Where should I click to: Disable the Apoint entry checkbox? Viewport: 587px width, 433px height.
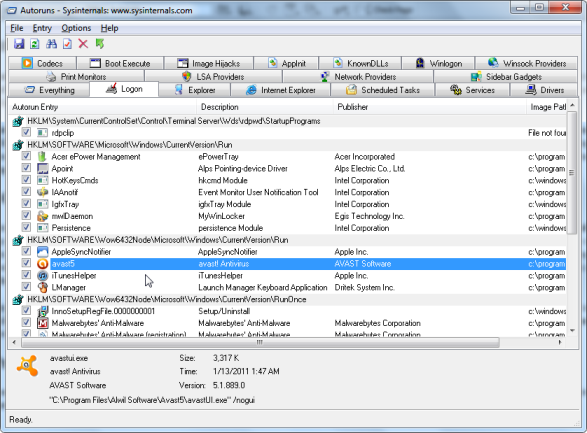click(x=26, y=168)
